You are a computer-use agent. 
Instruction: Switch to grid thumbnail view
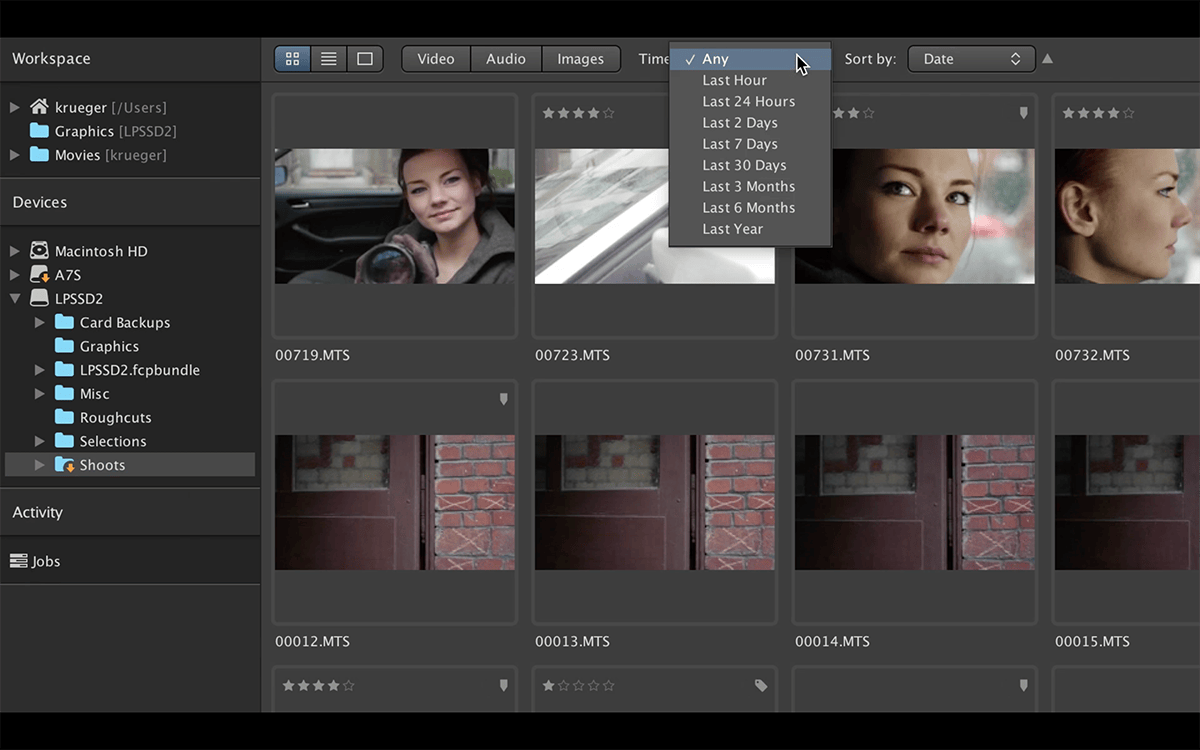coord(292,59)
